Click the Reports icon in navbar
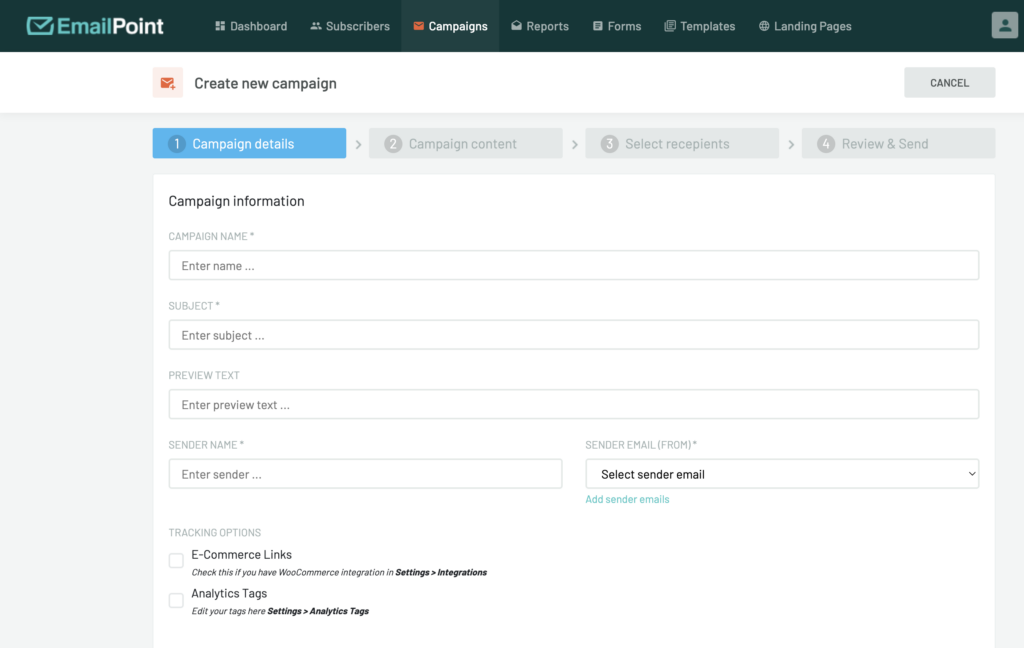1024x648 pixels. click(x=516, y=26)
